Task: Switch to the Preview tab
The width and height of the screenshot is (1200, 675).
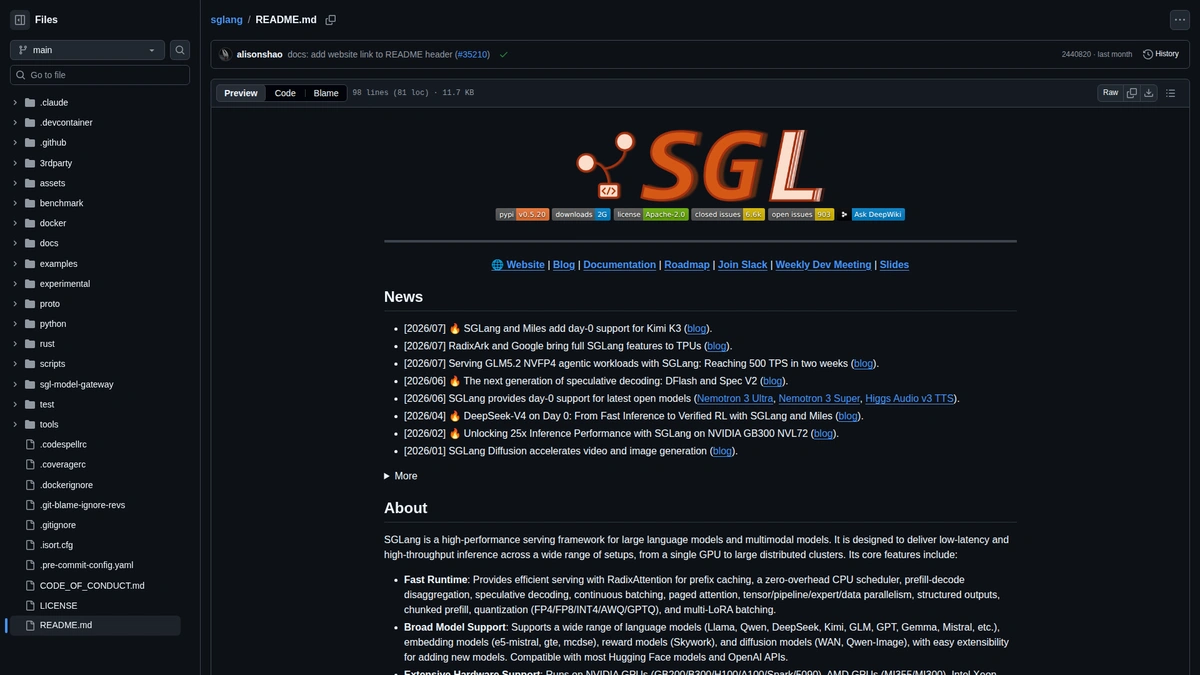Action: pyautogui.click(x=241, y=93)
